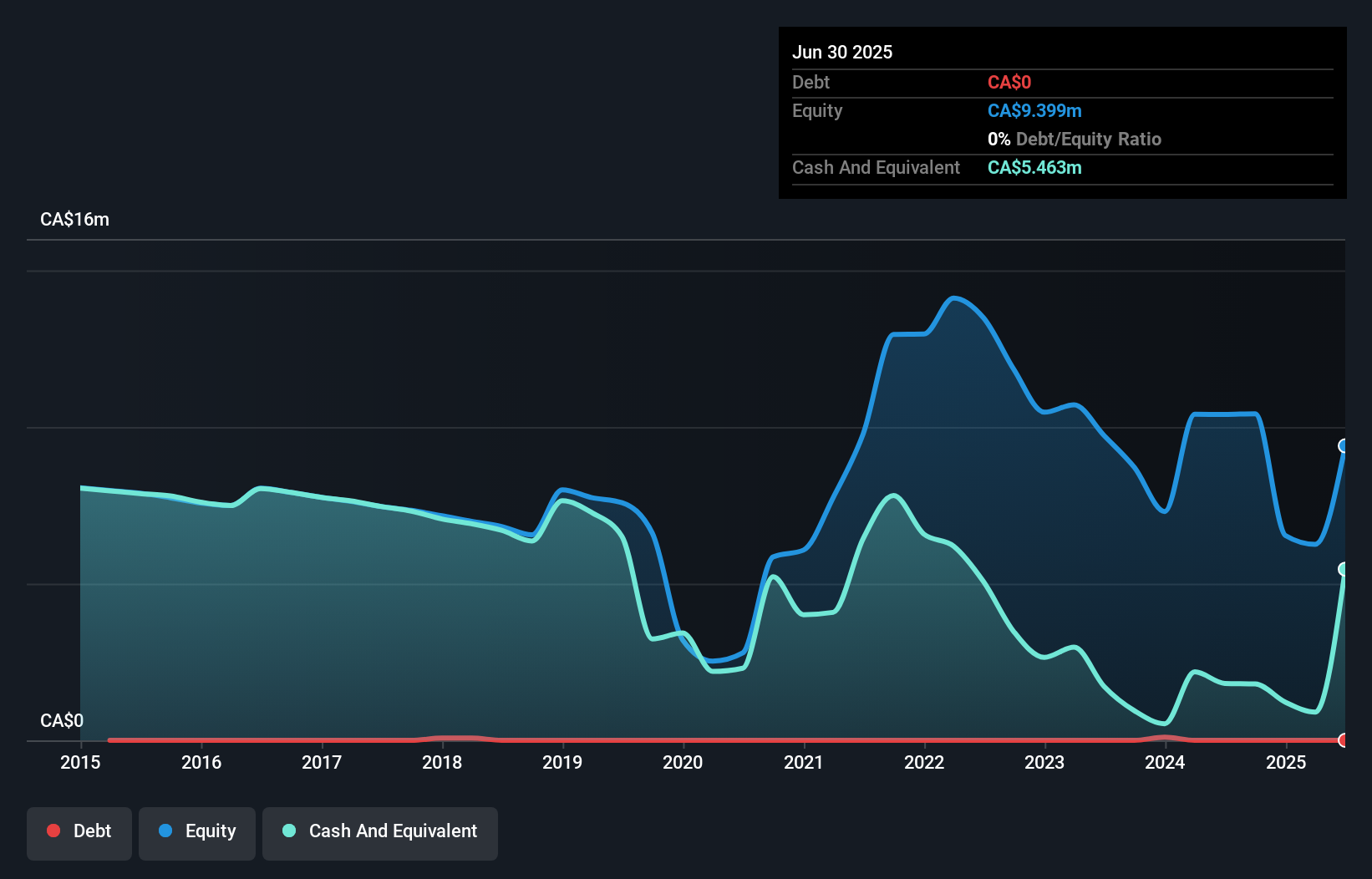Click the Jun 30 2025 tooltip date
The width and height of the screenshot is (1372, 879).
tap(842, 52)
